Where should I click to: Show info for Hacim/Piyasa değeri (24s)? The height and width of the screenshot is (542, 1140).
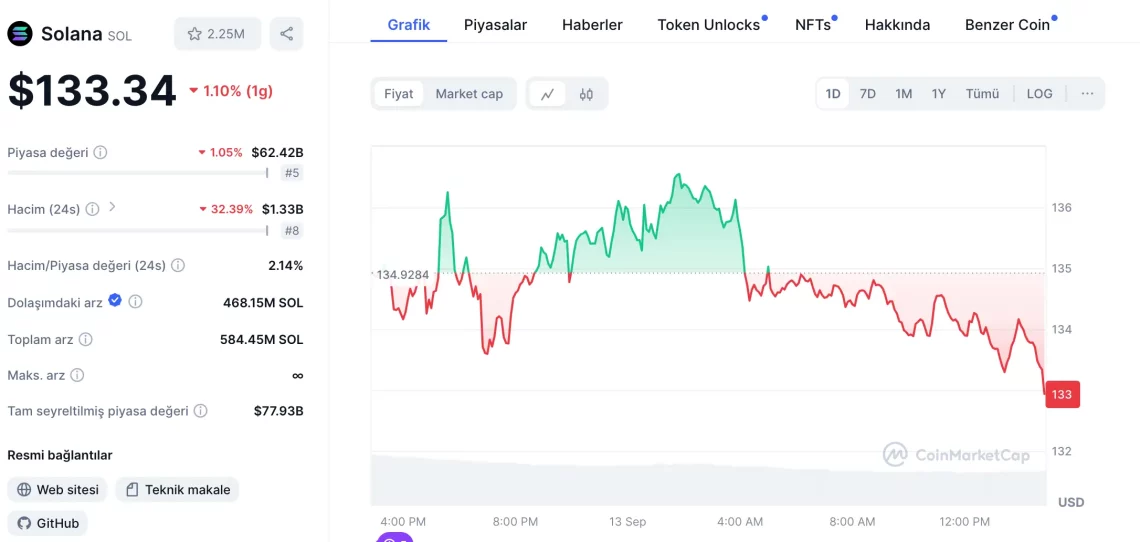point(177,266)
